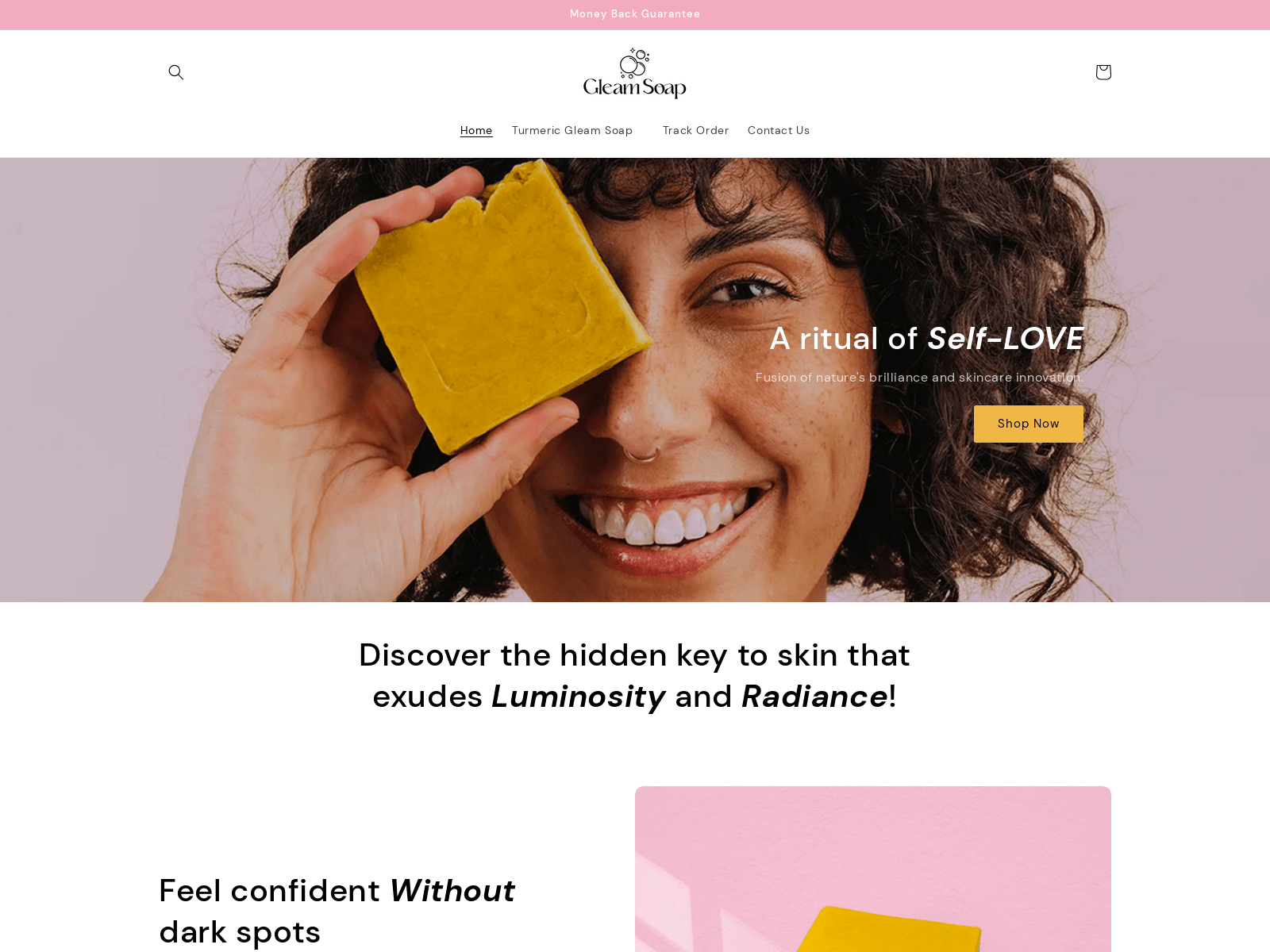The image size is (1270, 952).
Task: Click the 'A ritual of Self-LOVE' headline
Action: tap(926, 339)
